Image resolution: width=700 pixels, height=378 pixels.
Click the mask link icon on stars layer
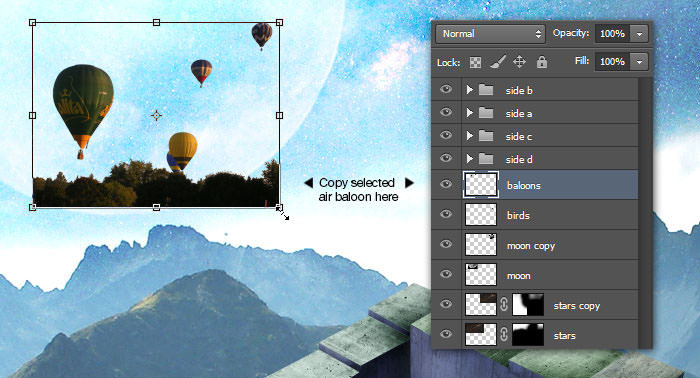tap(504, 335)
